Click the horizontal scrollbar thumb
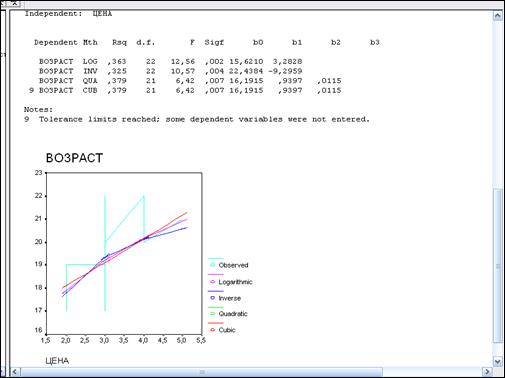This screenshot has height=378, width=505. coord(202,372)
